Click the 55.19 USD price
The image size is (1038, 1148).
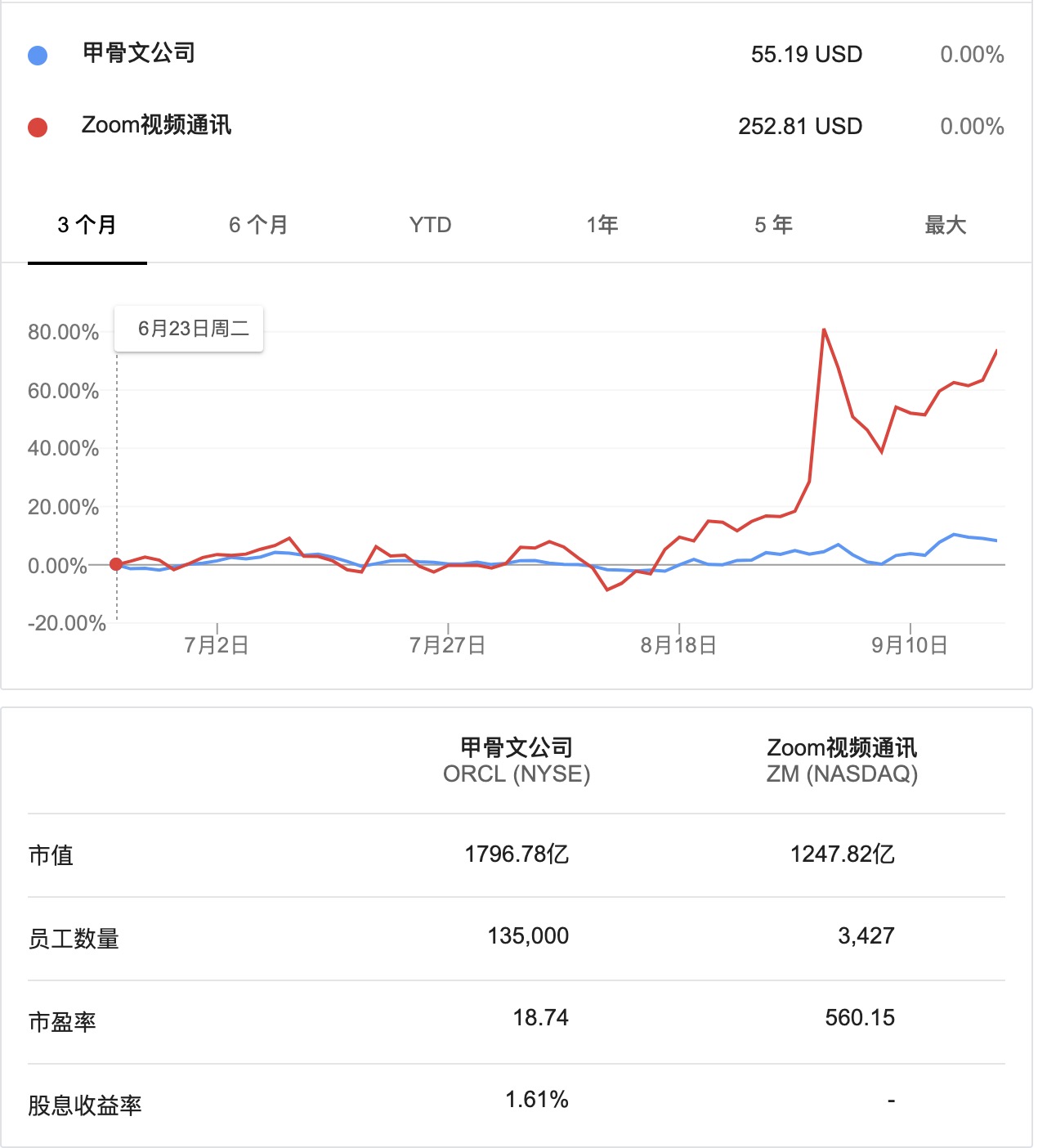click(807, 55)
